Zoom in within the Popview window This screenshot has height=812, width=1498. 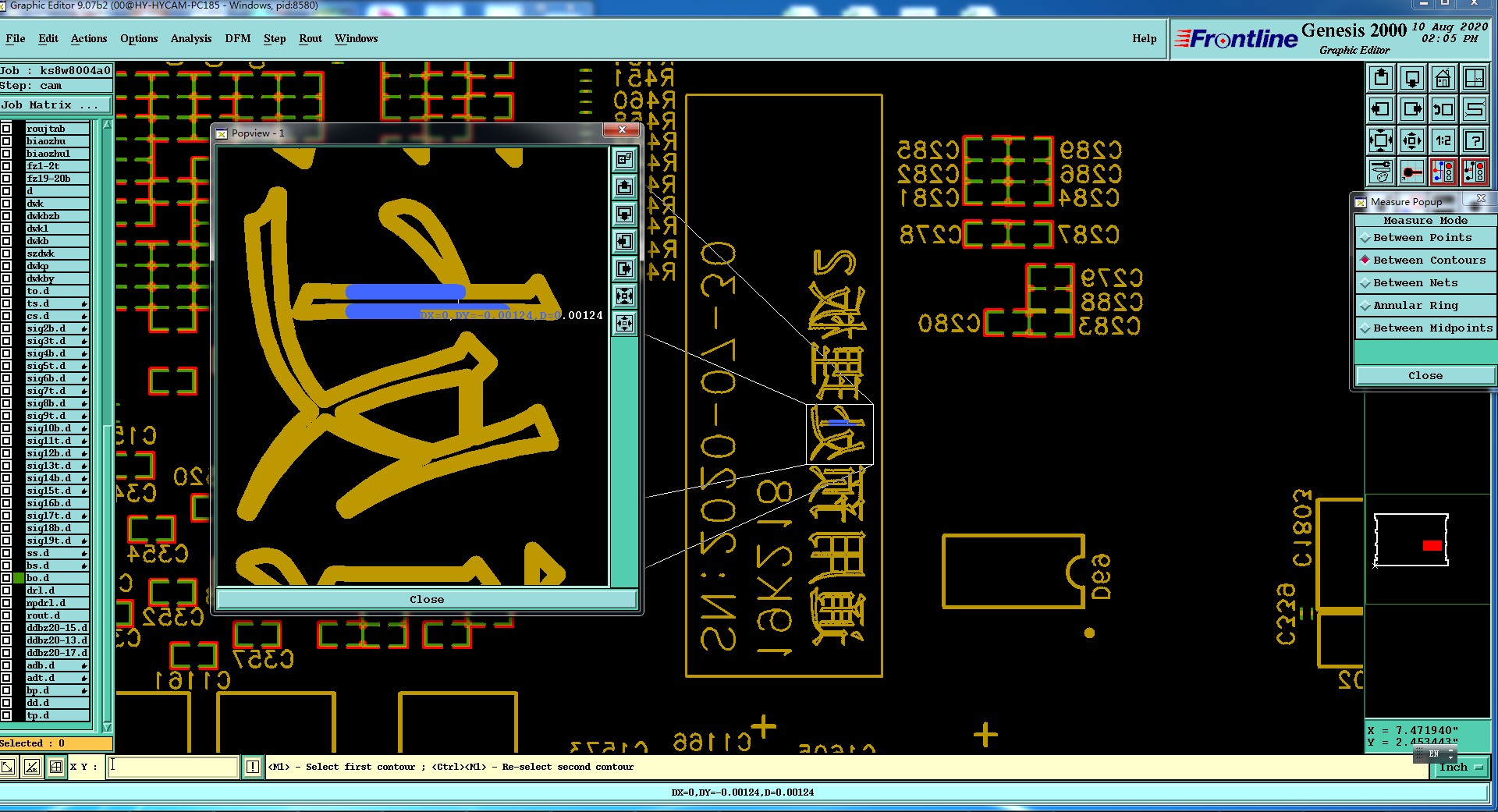click(624, 296)
